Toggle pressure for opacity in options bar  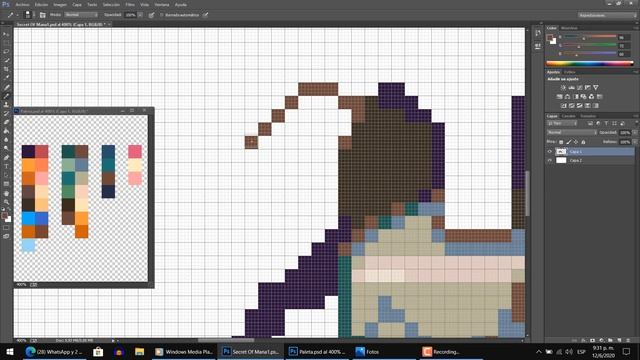[151, 15]
